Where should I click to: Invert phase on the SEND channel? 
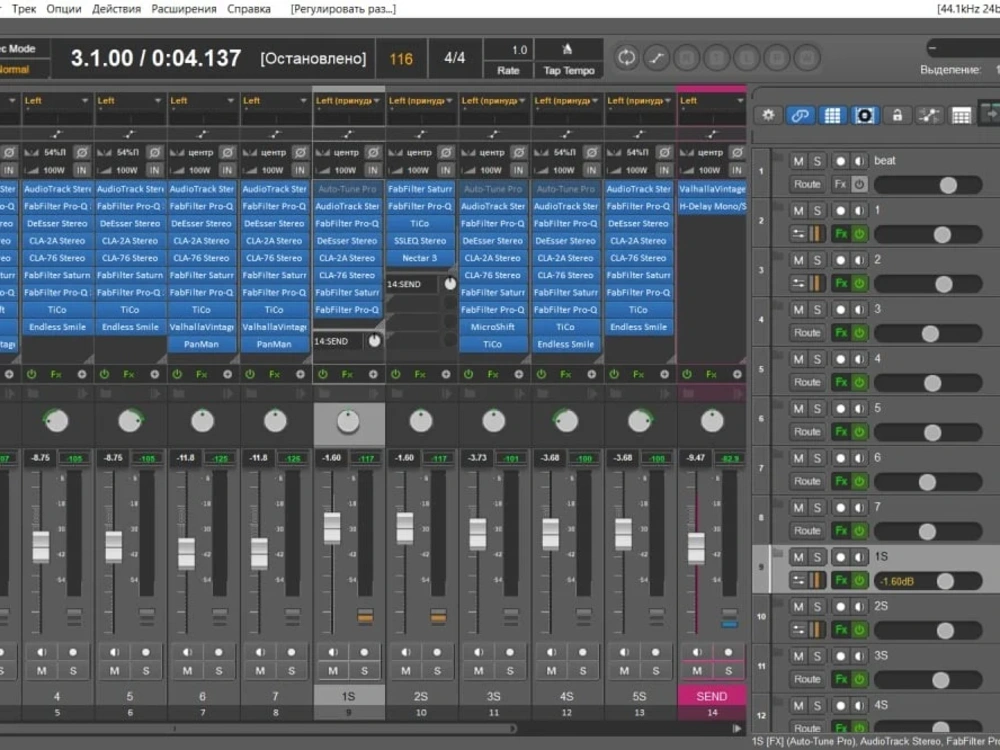tap(737, 152)
